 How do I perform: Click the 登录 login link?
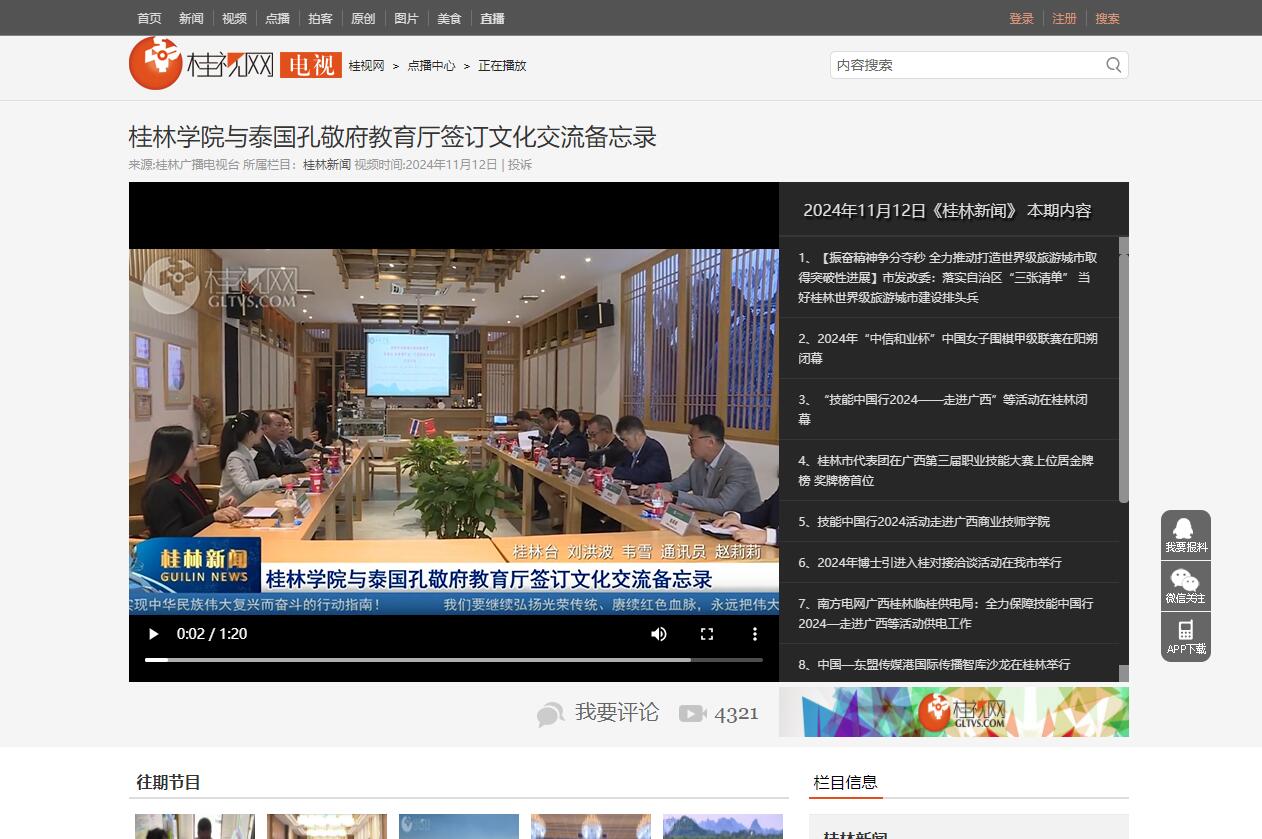1021,18
